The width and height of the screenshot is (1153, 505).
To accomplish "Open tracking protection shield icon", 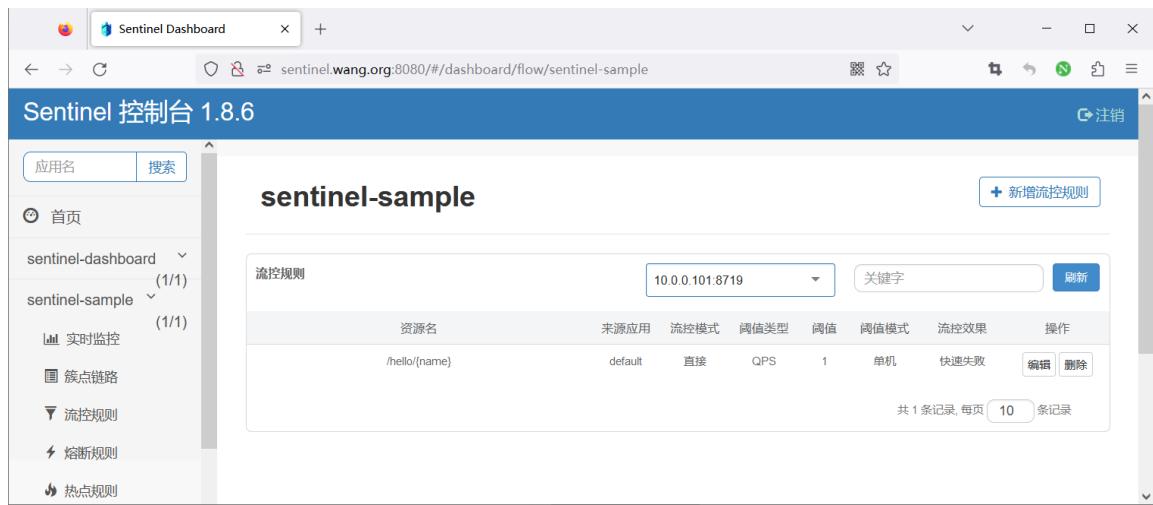I will pyautogui.click(x=211, y=69).
